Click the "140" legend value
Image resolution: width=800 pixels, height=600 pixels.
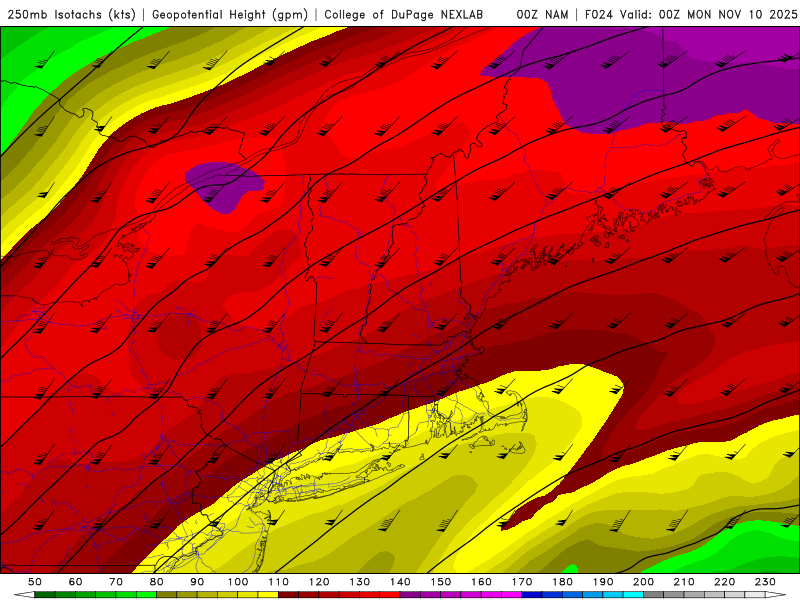coord(400,582)
